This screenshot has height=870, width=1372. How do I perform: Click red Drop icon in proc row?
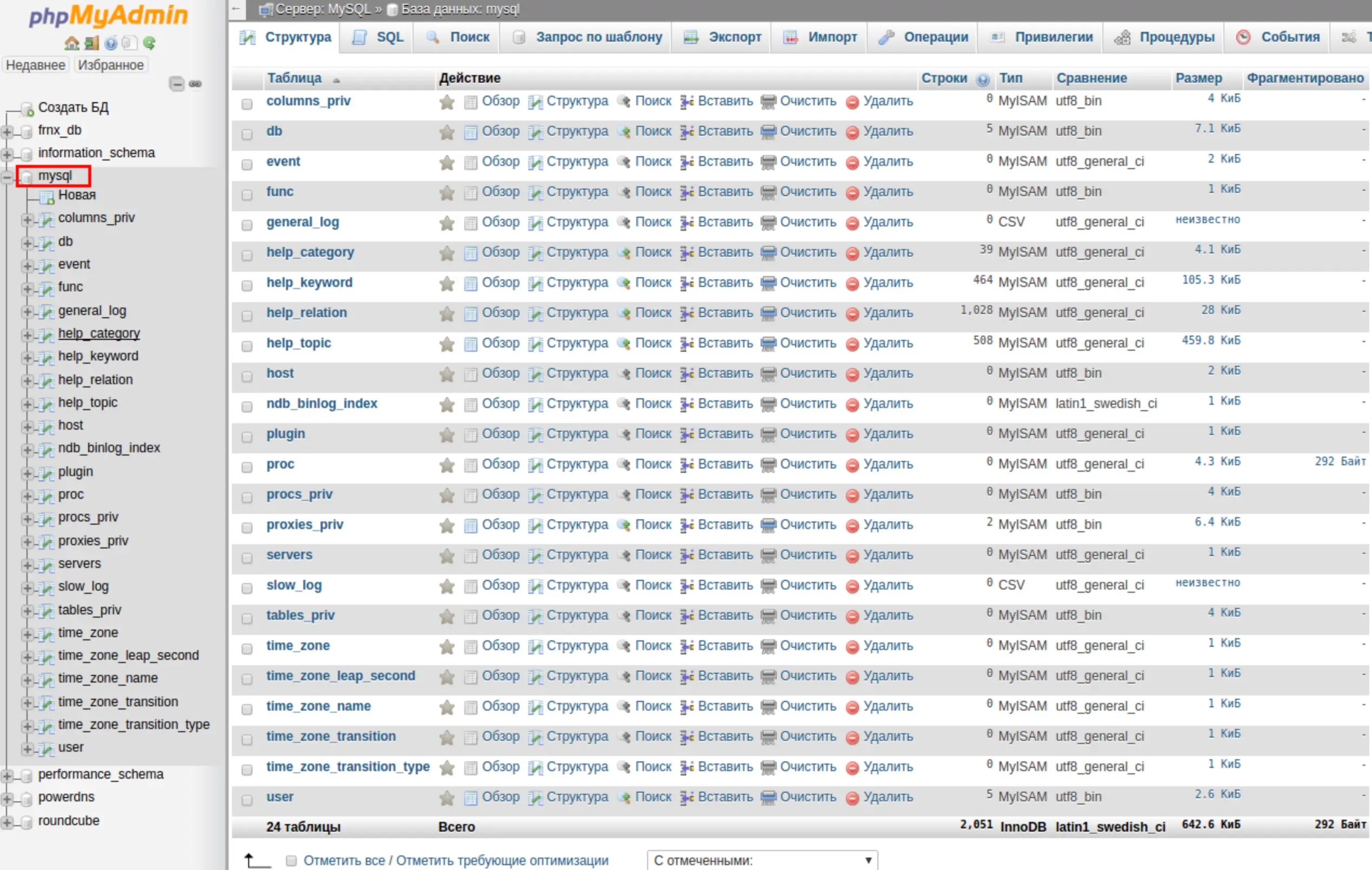pos(852,466)
